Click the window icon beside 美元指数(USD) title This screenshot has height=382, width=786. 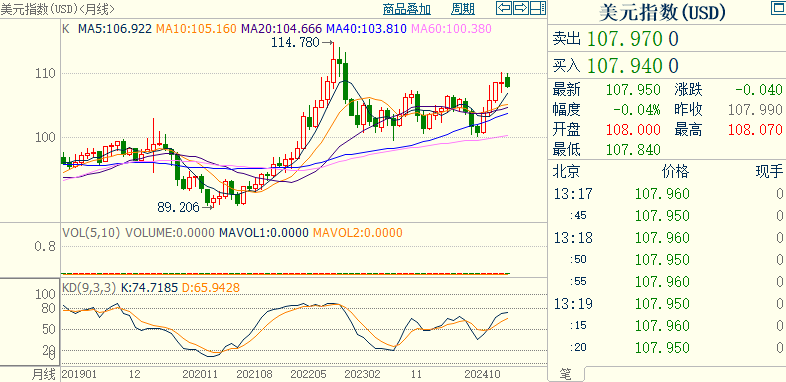pyautogui.click(x=777, y=9)
